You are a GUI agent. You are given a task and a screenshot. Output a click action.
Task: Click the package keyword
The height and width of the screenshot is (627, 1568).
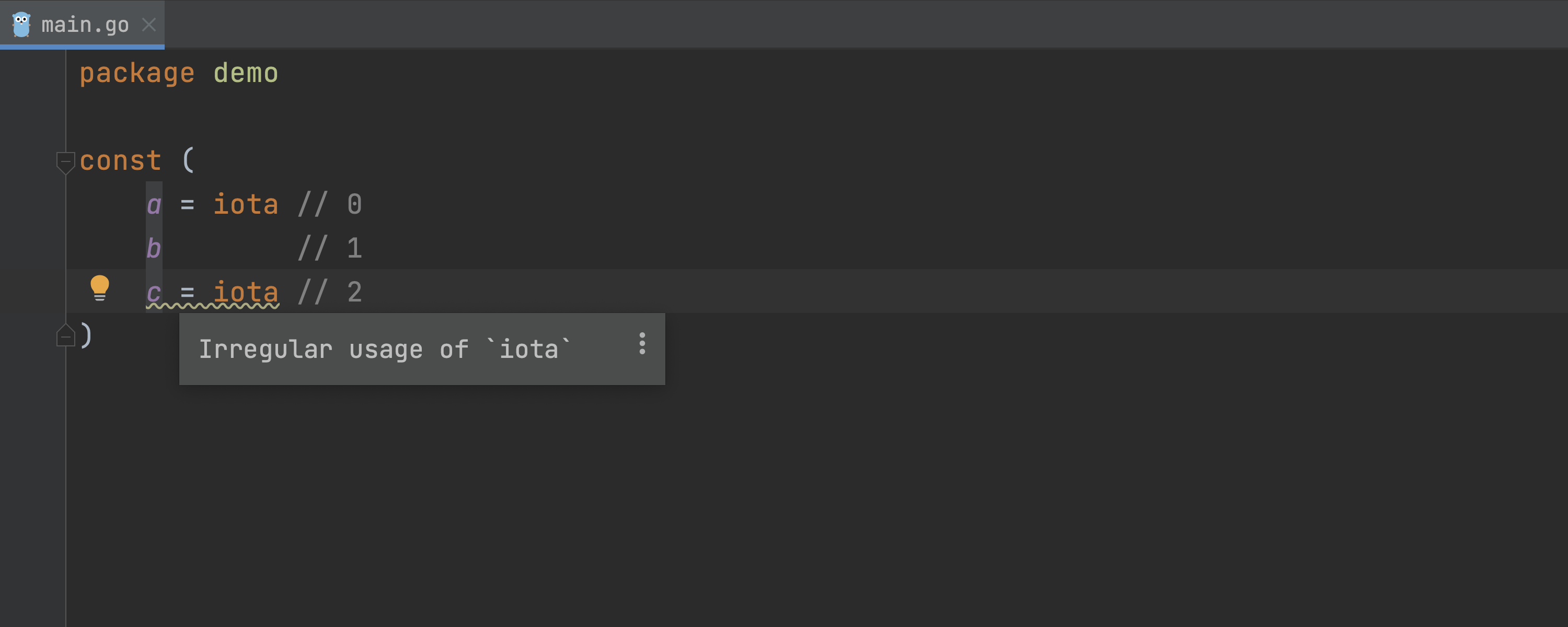point(137,73)
